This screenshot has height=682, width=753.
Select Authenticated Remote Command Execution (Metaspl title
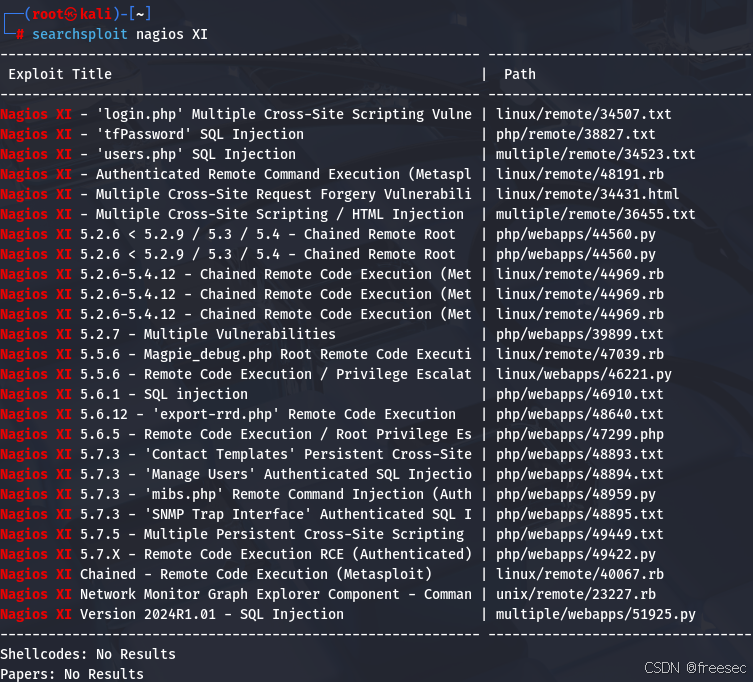[x=236, y=174]
